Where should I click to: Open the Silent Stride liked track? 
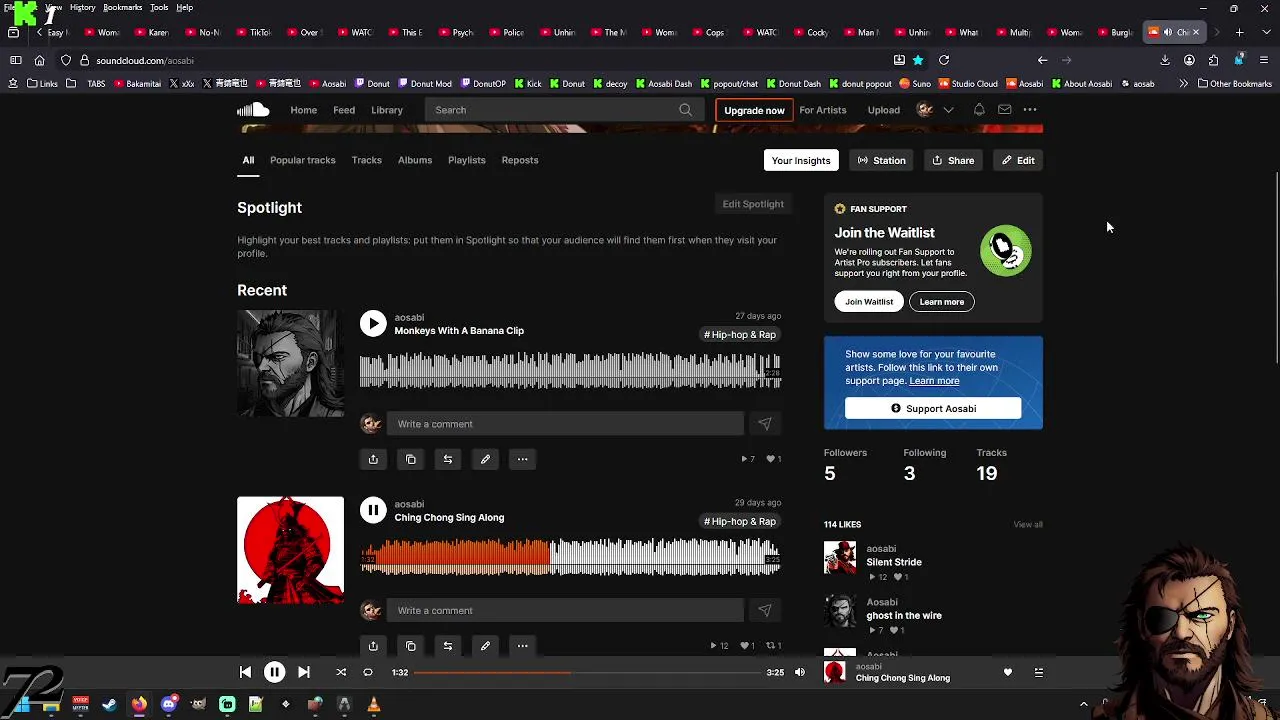pyautogui.click(x=894, y=562)
